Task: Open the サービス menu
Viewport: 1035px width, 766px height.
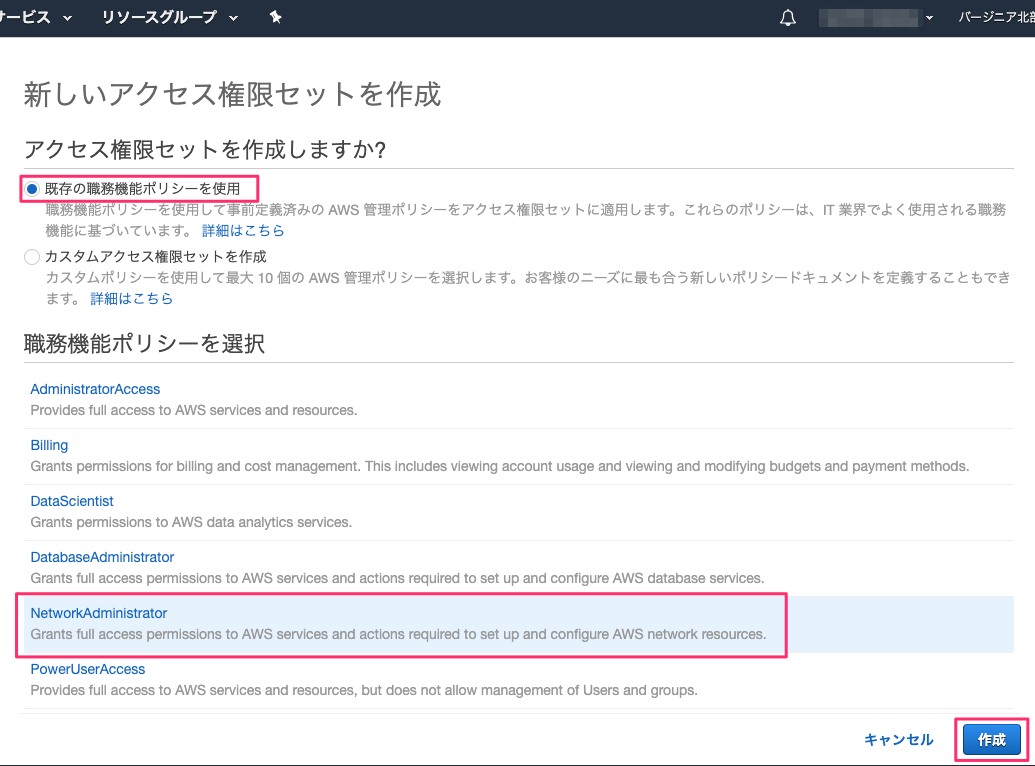Action: pyautogui.click(x=25, y=17)
